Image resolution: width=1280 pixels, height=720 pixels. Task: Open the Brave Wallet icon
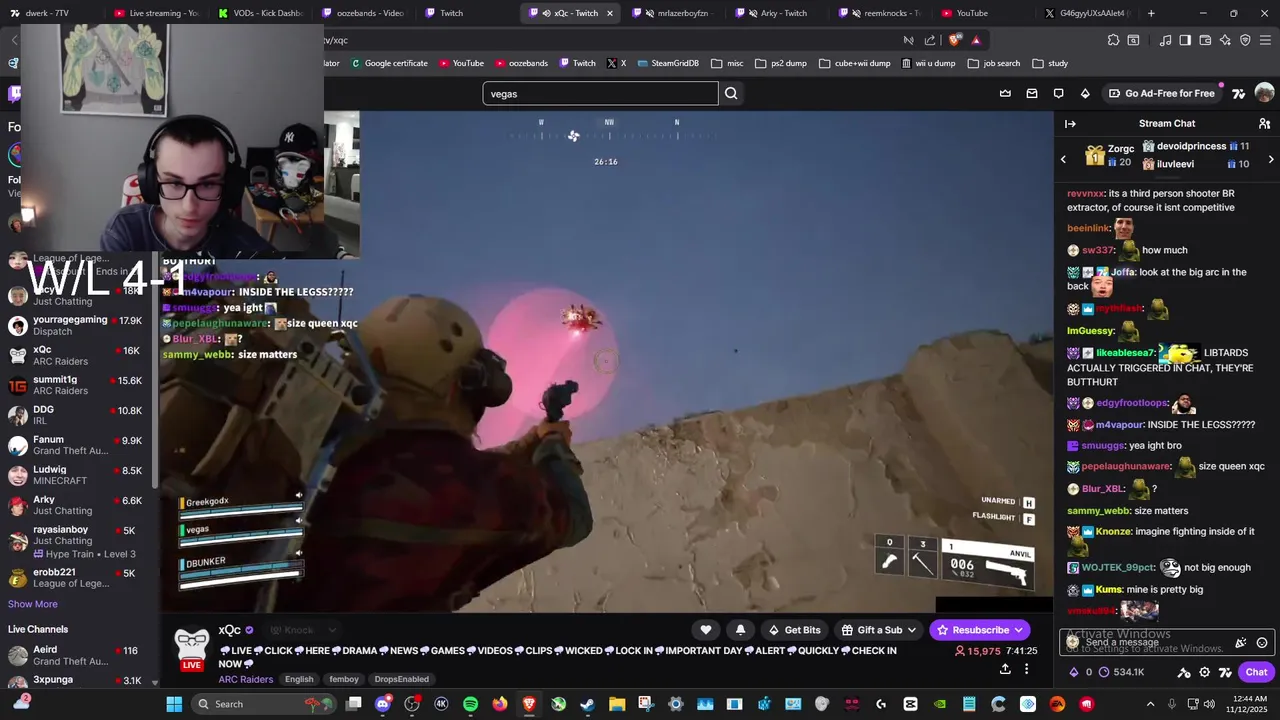click(1205, 40)
